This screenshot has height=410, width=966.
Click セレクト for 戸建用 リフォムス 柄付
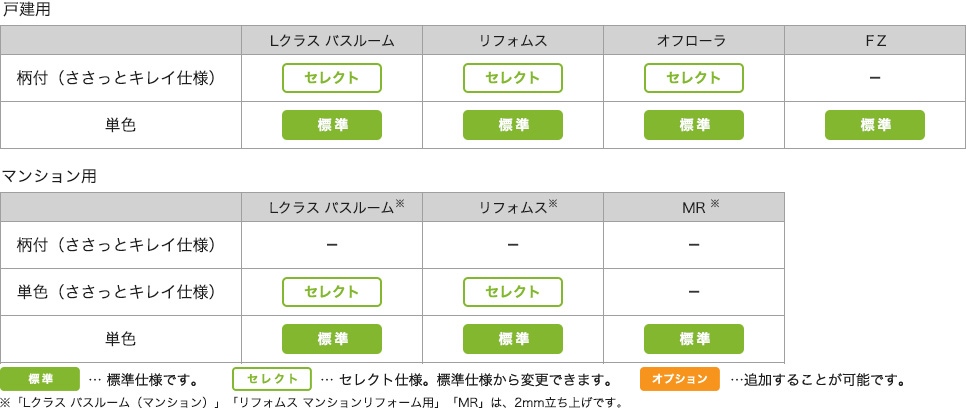513,77
